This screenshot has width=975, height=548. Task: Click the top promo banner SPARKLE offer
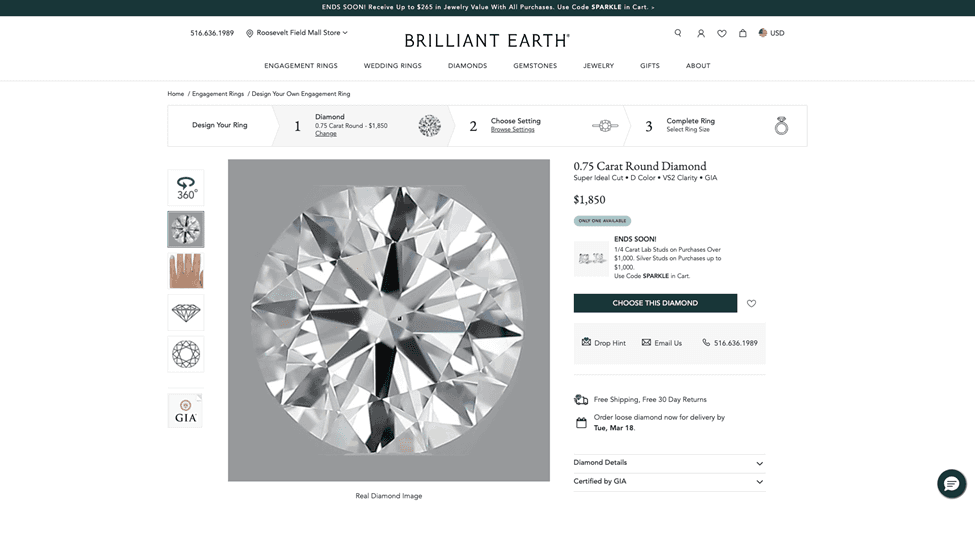[x=488, y=7]
